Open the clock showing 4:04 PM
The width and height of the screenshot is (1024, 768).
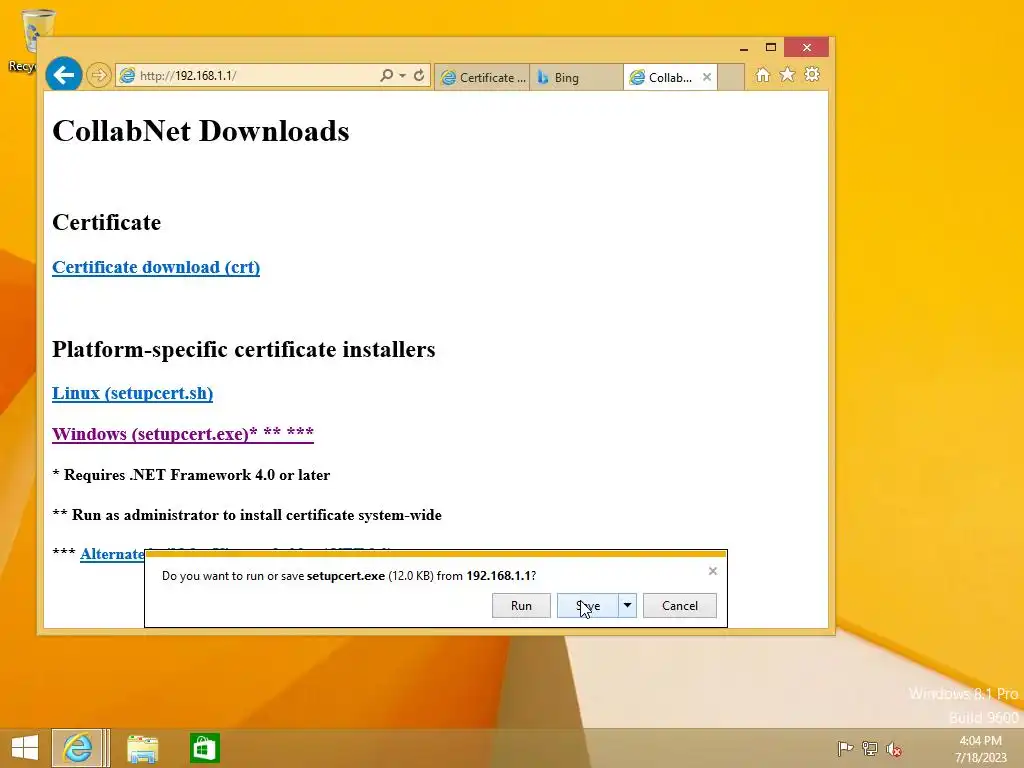980,749
